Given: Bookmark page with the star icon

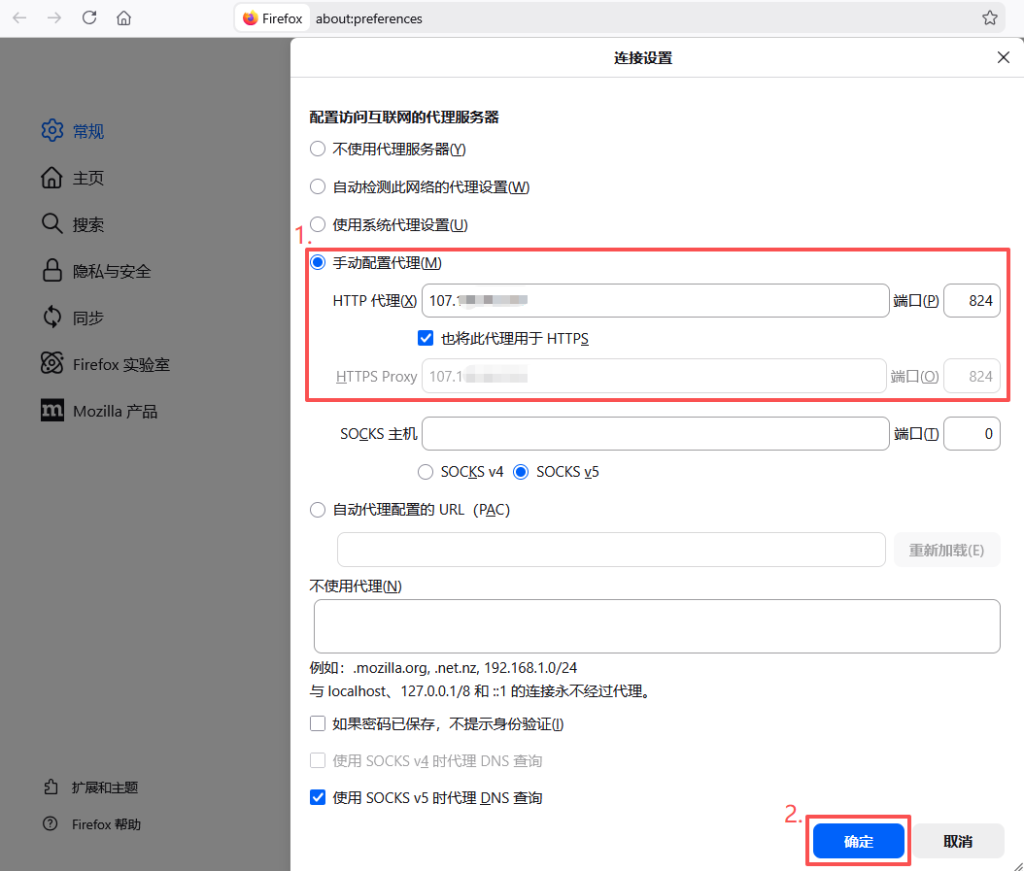Looking at the screenshot, I should (989, 18).
